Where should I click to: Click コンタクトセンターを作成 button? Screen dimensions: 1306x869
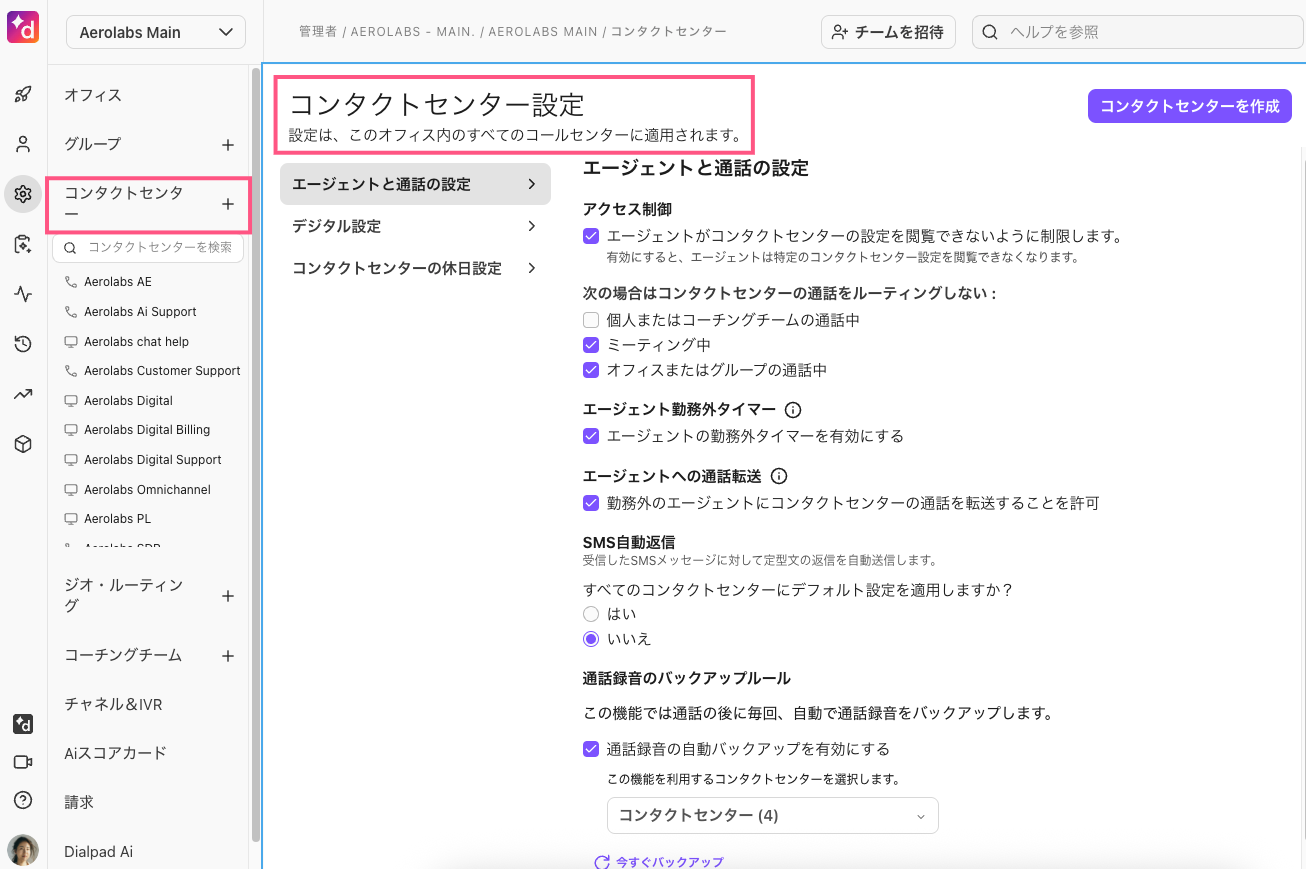click(x=1190, y=106)
